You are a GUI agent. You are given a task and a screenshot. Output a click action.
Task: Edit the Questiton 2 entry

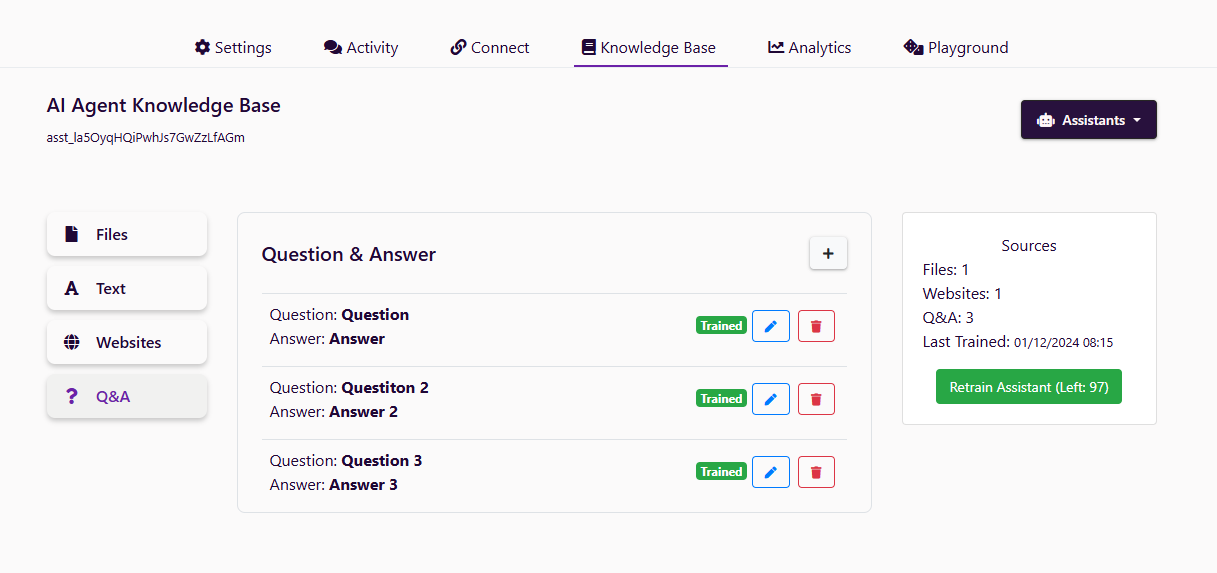pos(771,399)
